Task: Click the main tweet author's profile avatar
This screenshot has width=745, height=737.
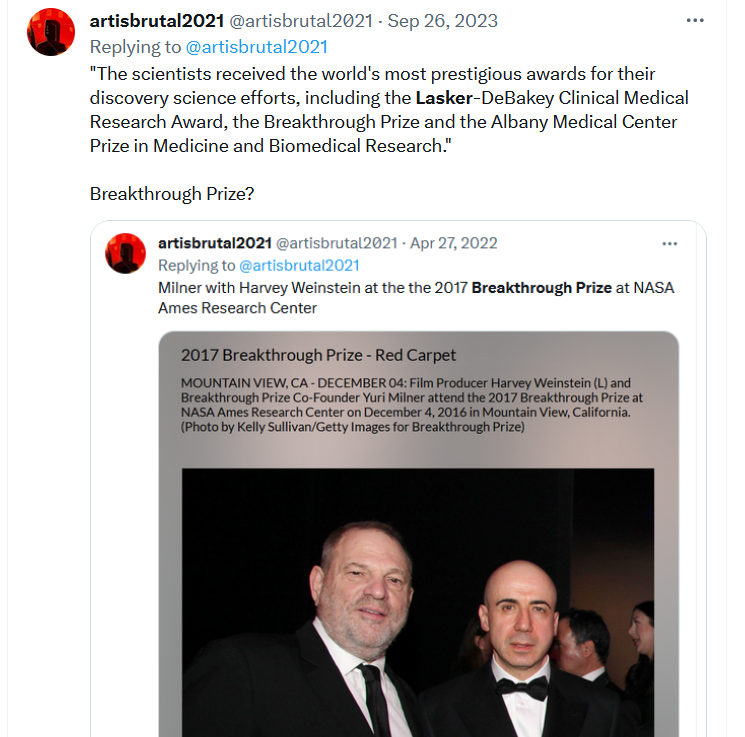Action: point(51,32)
